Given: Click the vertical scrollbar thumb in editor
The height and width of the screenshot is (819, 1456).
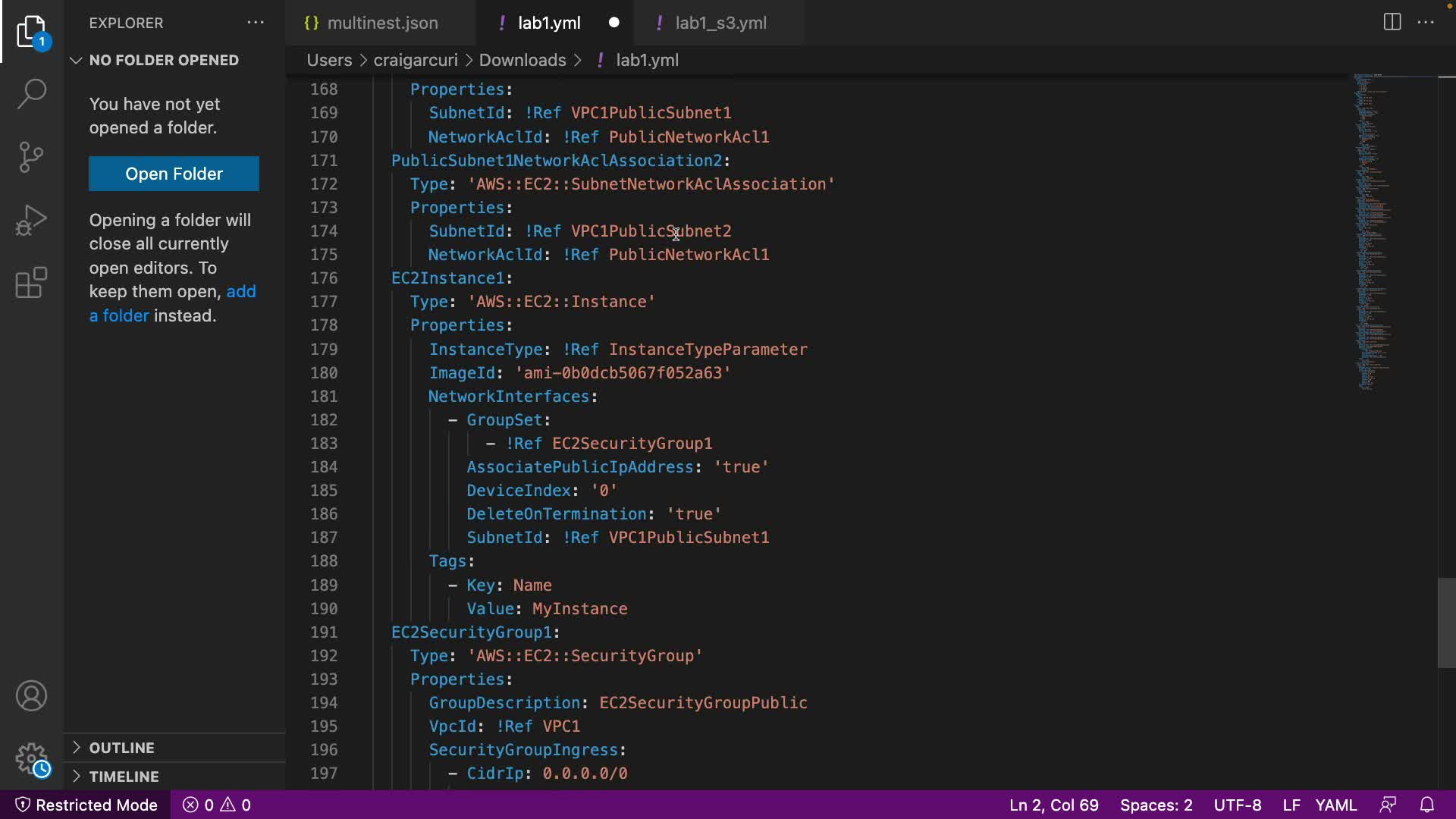Looking at the screenshot, I should [x=1446, y=623].
